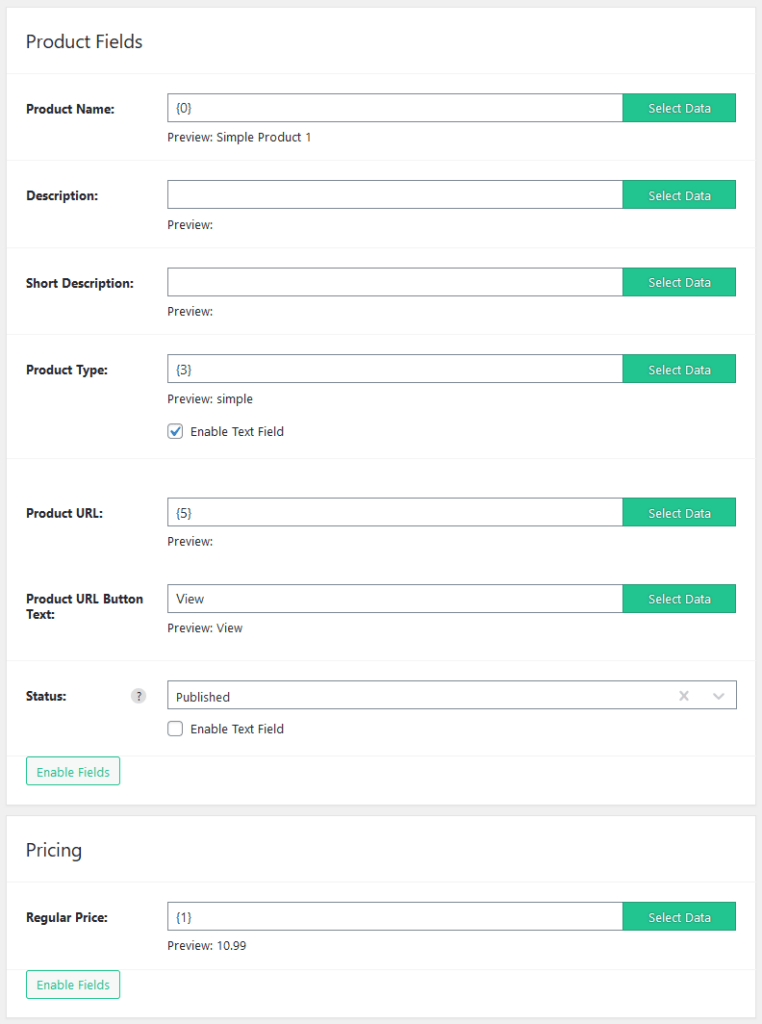Expand the Status dropdown arrow
This screenshot has height=1024, width=762.
click(x=718, y=696)
